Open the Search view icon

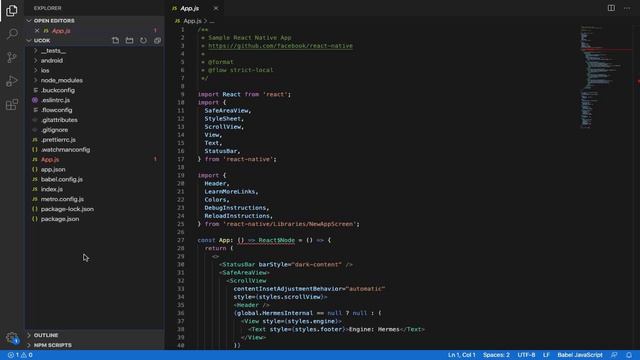(x=12, y=33)
